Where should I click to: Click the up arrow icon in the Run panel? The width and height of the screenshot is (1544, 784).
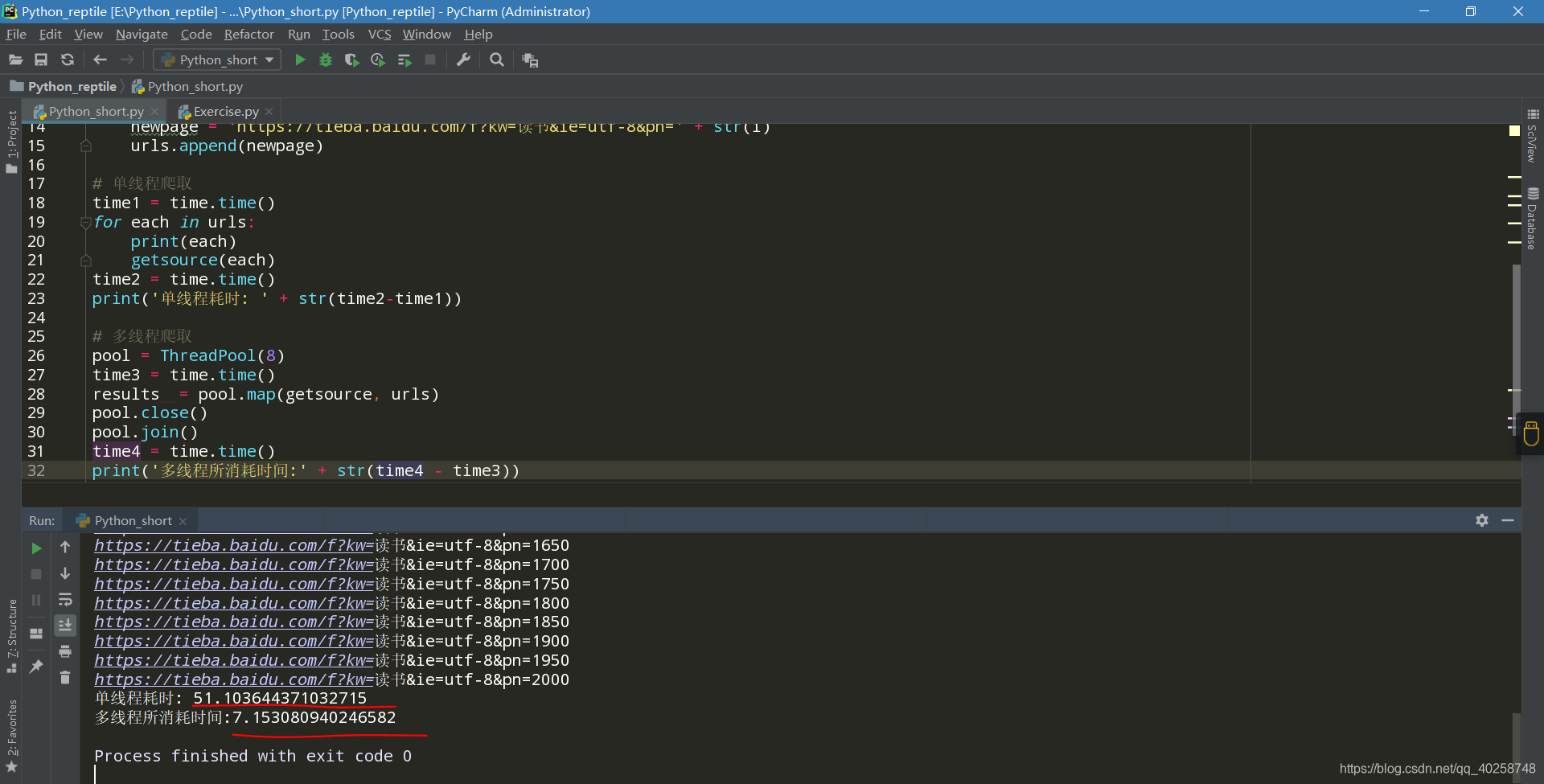tap(65, 547)
